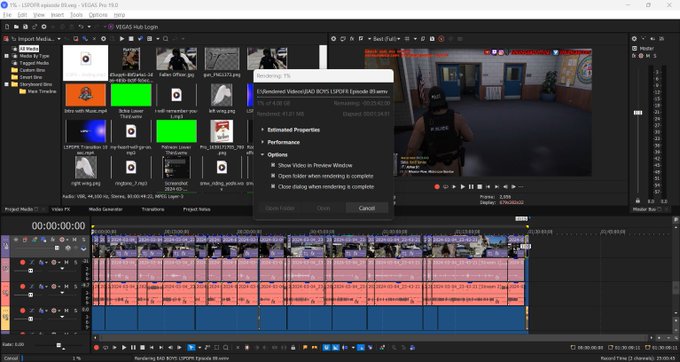Viewport: 680px width, 362px height.
Task: Click the search media magnifier icon
Action: coord(165,39)
